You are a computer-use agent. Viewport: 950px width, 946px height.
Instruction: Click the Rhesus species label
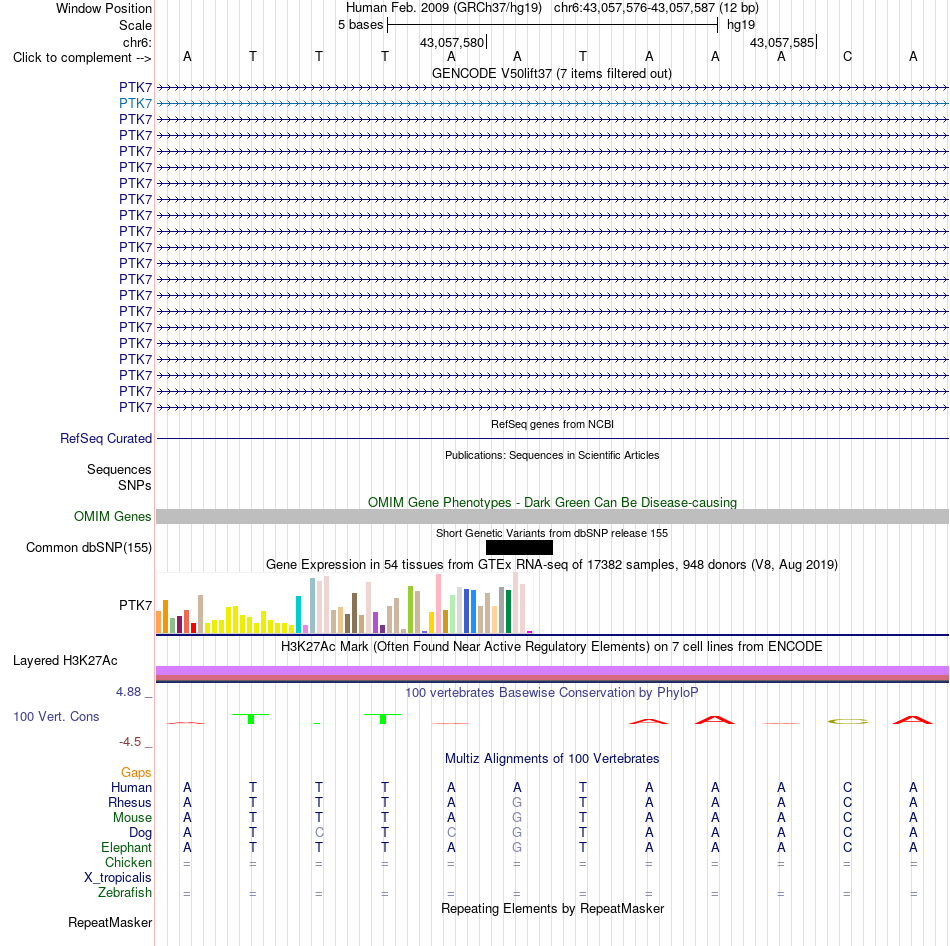[x=130, y=803]
